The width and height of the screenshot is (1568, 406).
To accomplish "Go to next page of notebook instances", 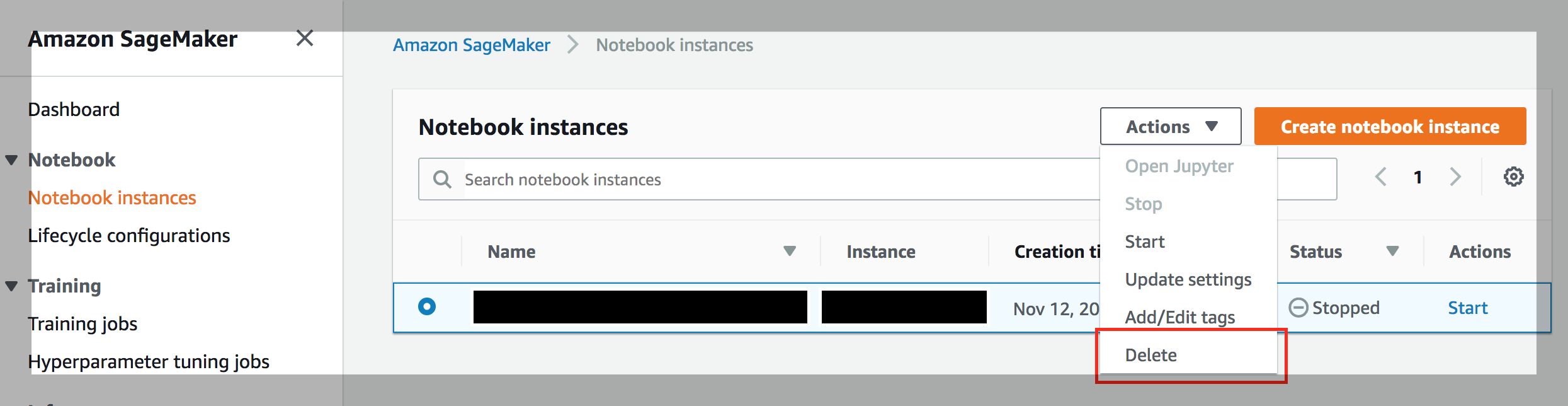I will pyautogui.click(x=1455, y=177).
